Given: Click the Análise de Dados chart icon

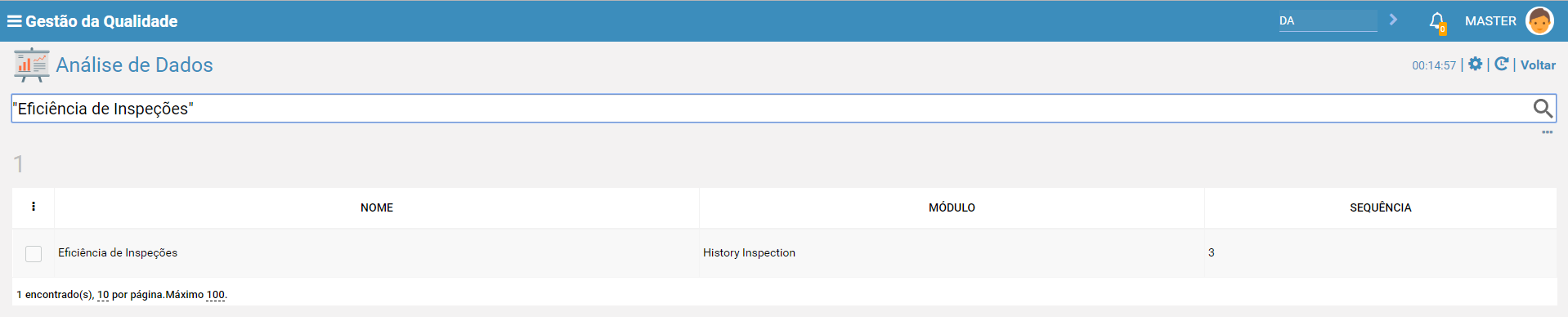Looking at the screenshot, I should (x=32, y=65).
